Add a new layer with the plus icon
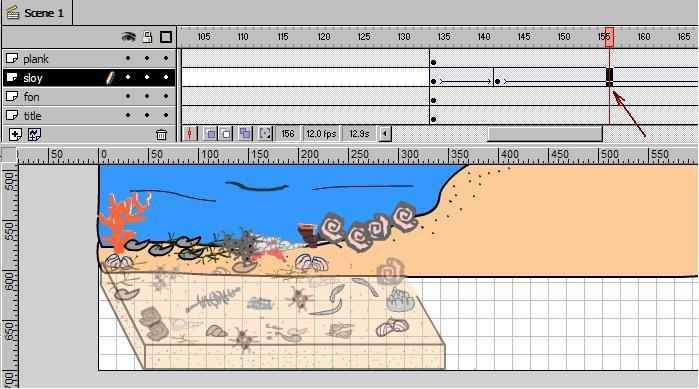This screenshot has height=389, width=699. (15, 134)
